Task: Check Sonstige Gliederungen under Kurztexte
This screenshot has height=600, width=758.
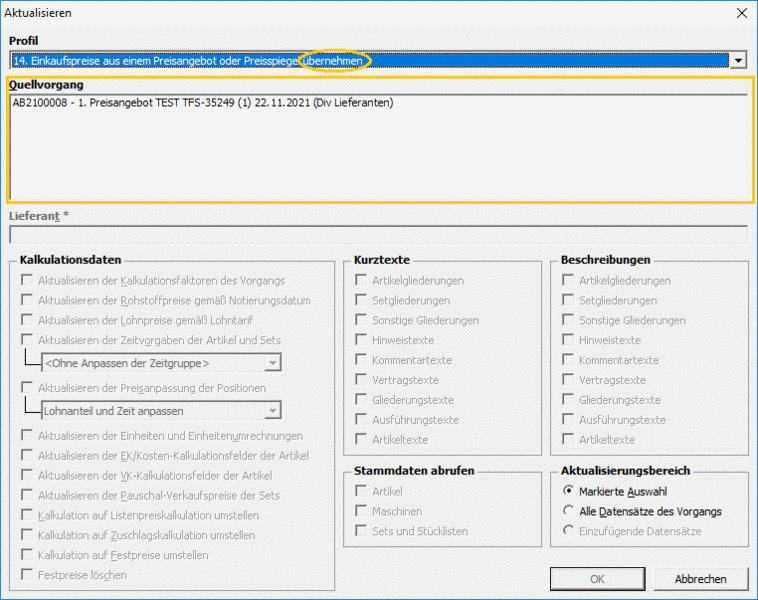Action: click(361, 320)
